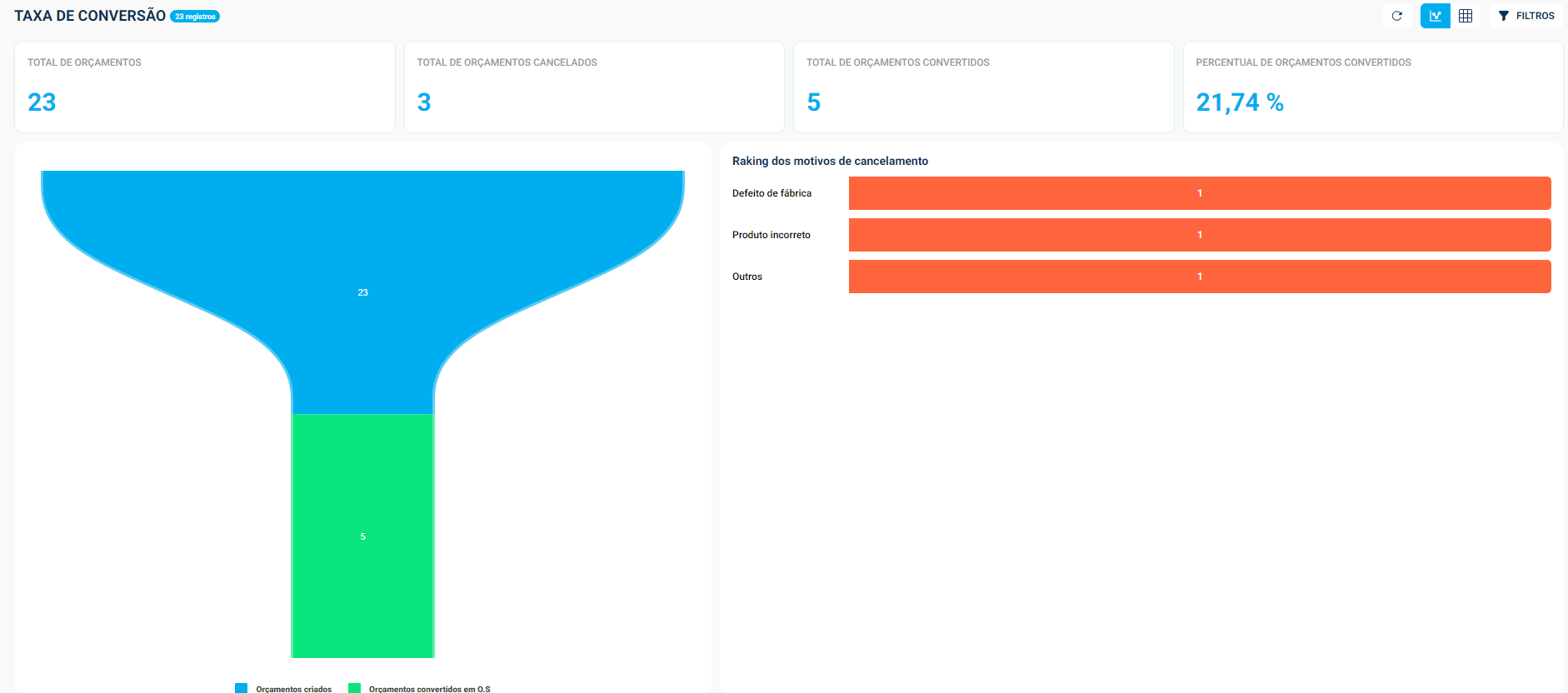Switch to chart view icon

tap(1435, 16)
